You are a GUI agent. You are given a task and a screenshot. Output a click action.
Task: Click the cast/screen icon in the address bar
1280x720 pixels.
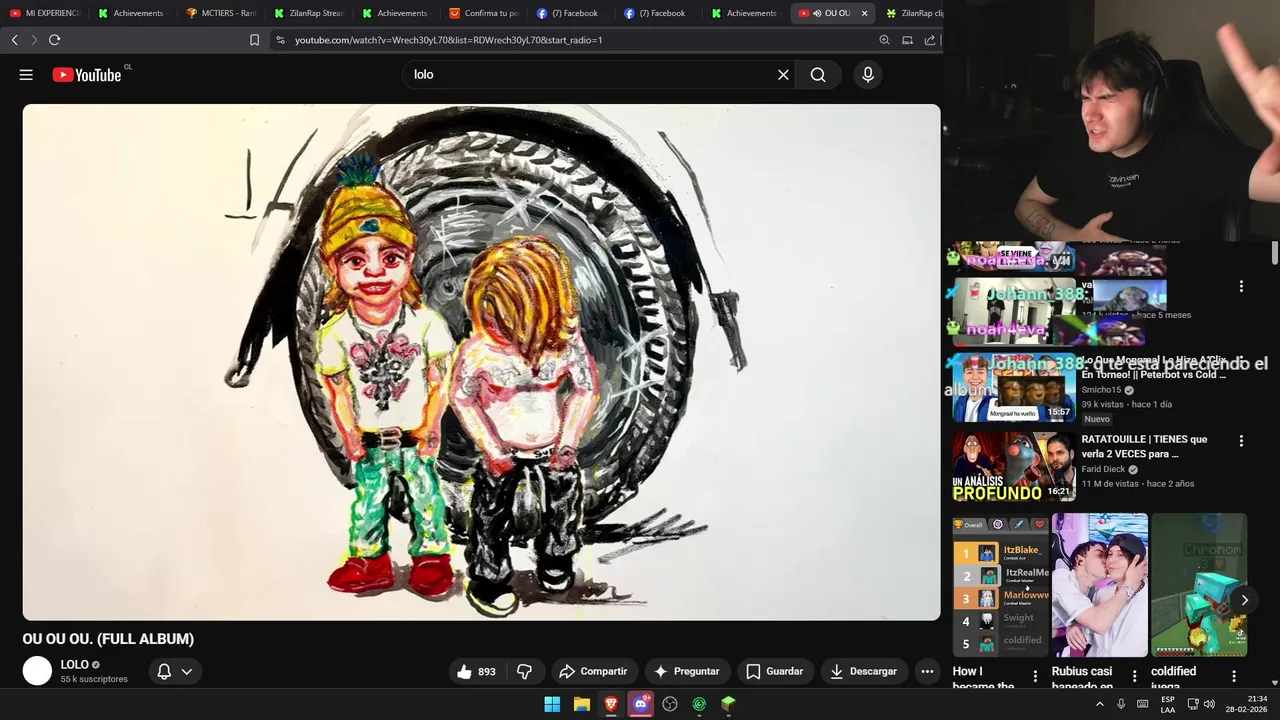(907, 40)
